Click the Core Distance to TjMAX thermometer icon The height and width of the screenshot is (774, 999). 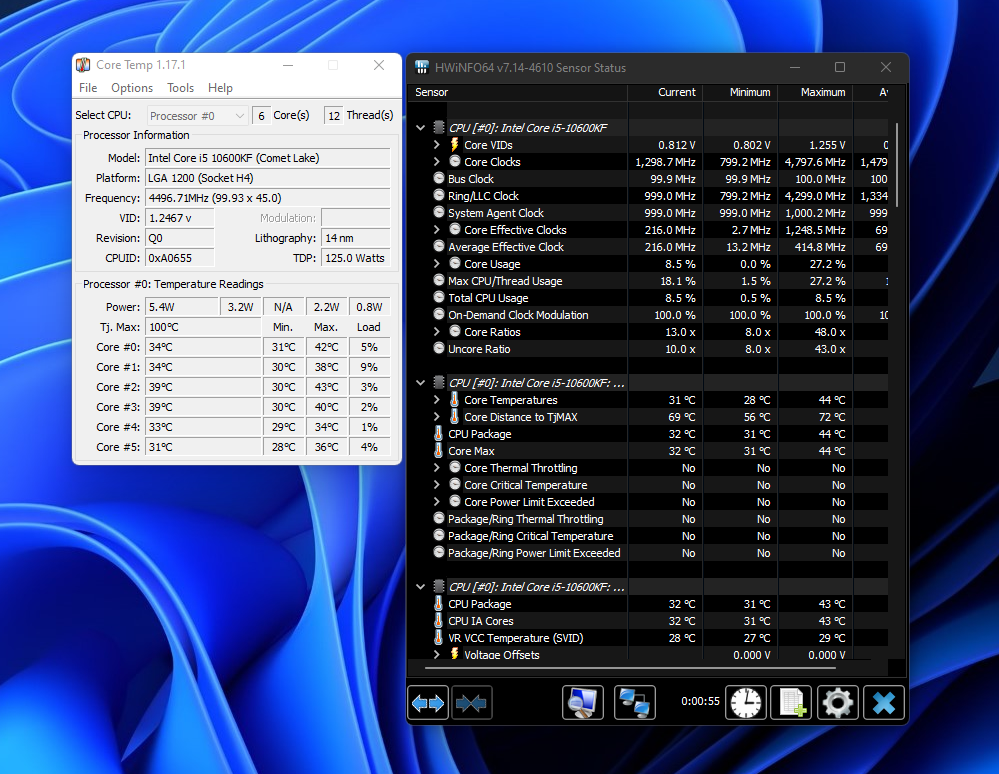pos(455,417)
